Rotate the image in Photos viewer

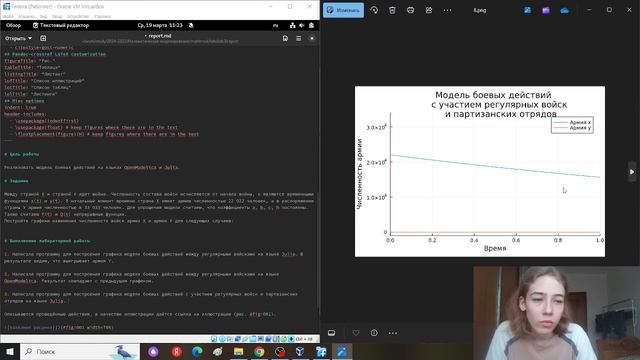click(374, 10)
